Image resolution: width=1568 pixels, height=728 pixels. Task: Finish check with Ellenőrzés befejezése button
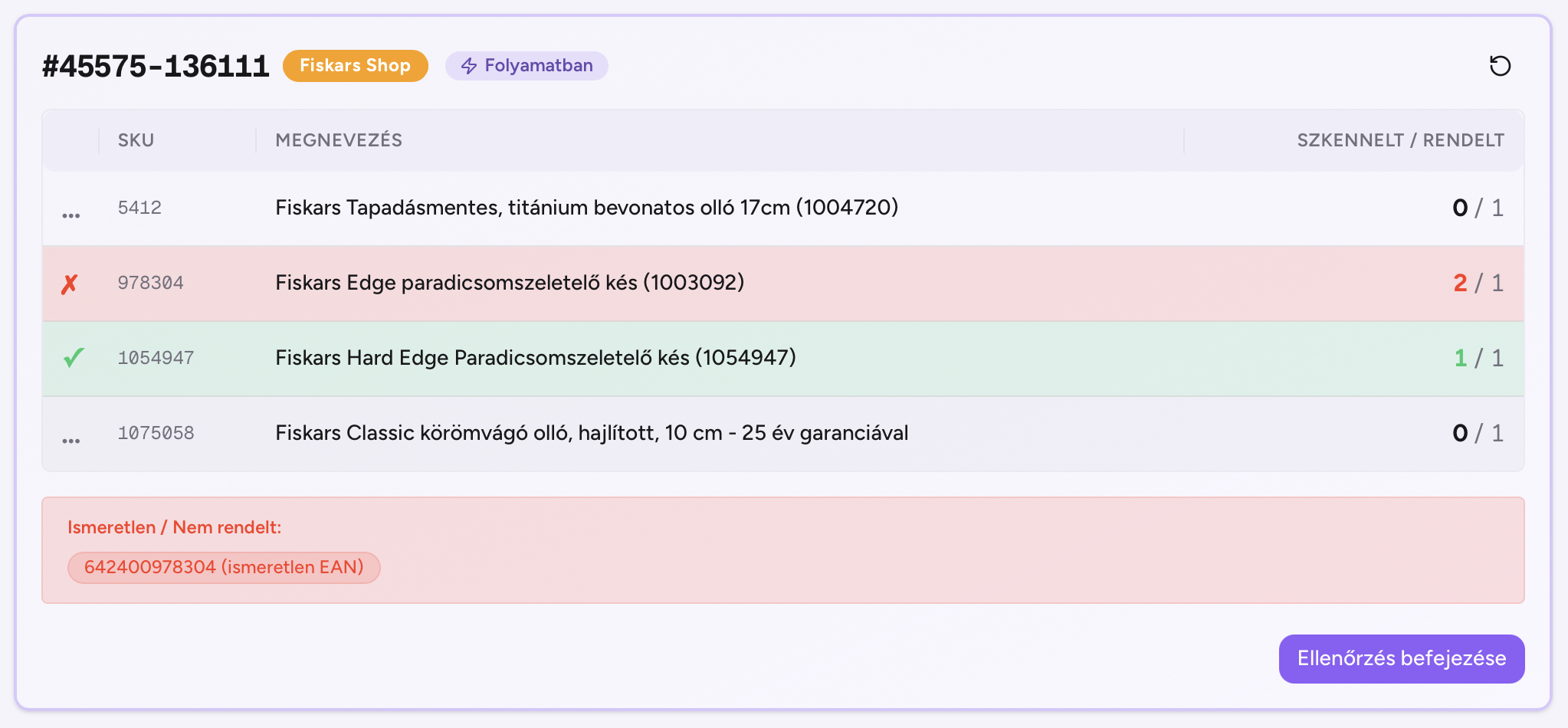[1402, 659]
